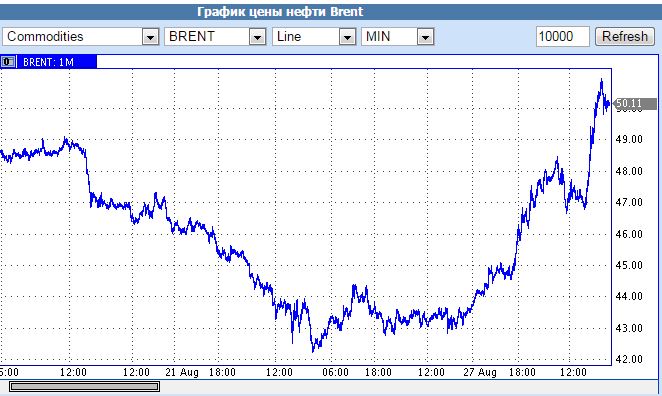Click the highest peak of the price line

tap(601, 80)
